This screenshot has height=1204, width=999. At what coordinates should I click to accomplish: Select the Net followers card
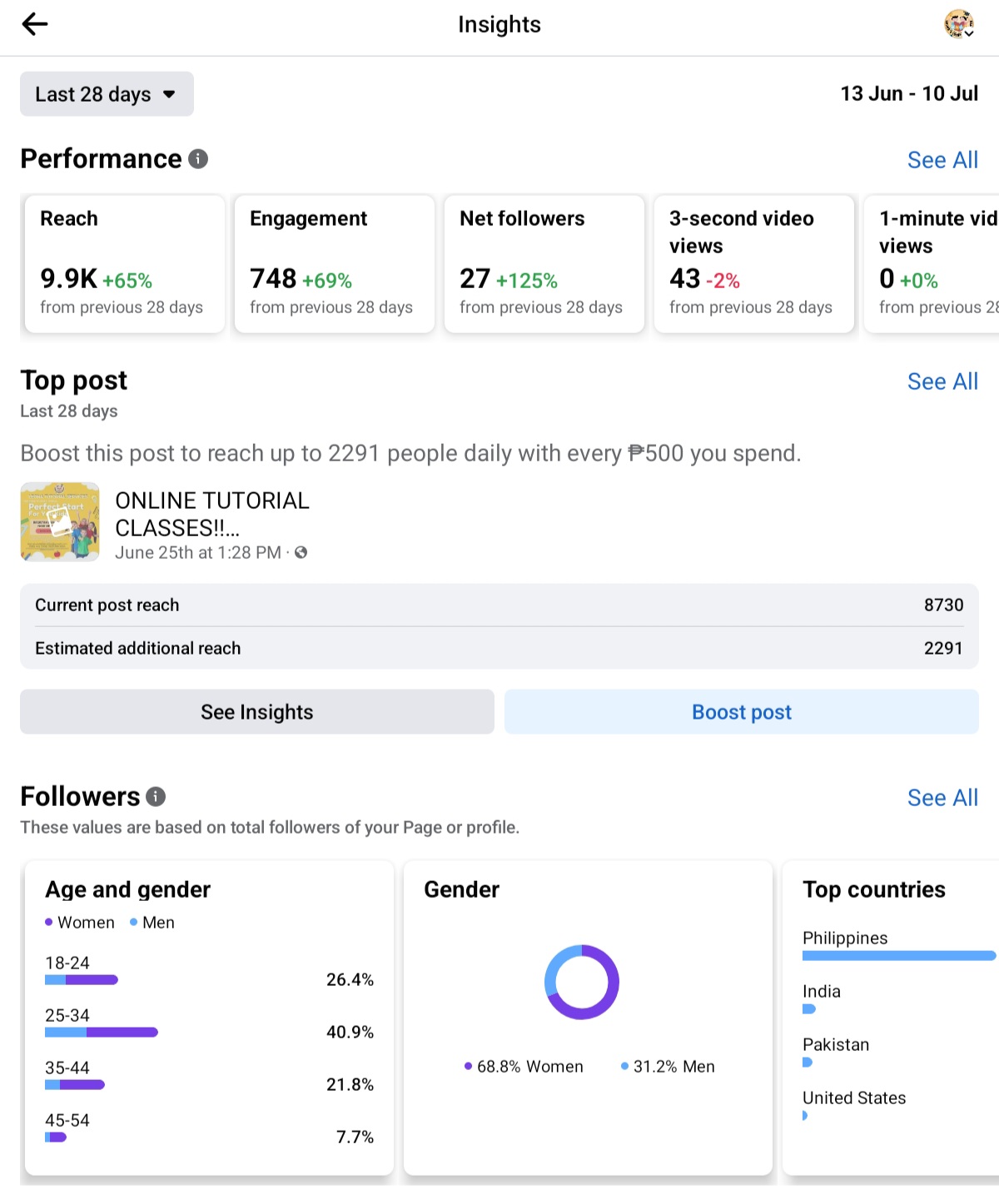pyautogui.click(x=544, y=263)
